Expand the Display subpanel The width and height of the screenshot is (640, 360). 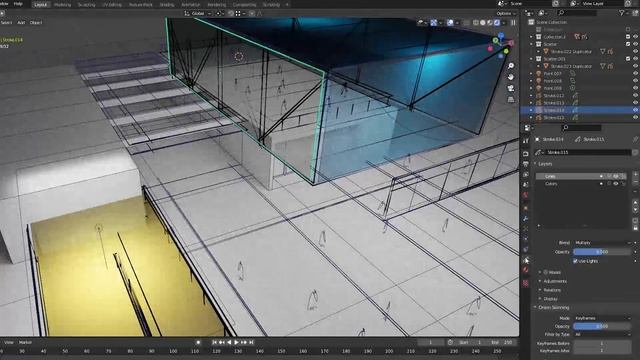point(540,299)
